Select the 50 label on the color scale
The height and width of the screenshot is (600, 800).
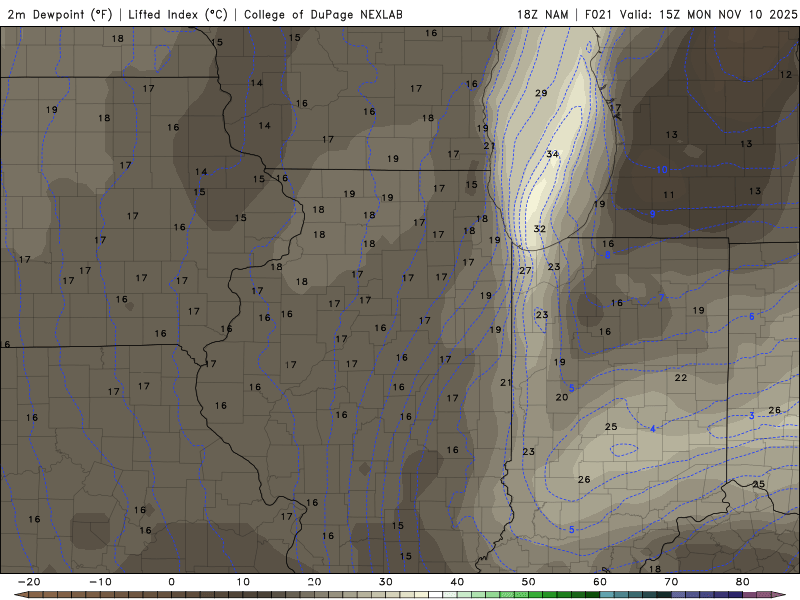pos(529,582)
